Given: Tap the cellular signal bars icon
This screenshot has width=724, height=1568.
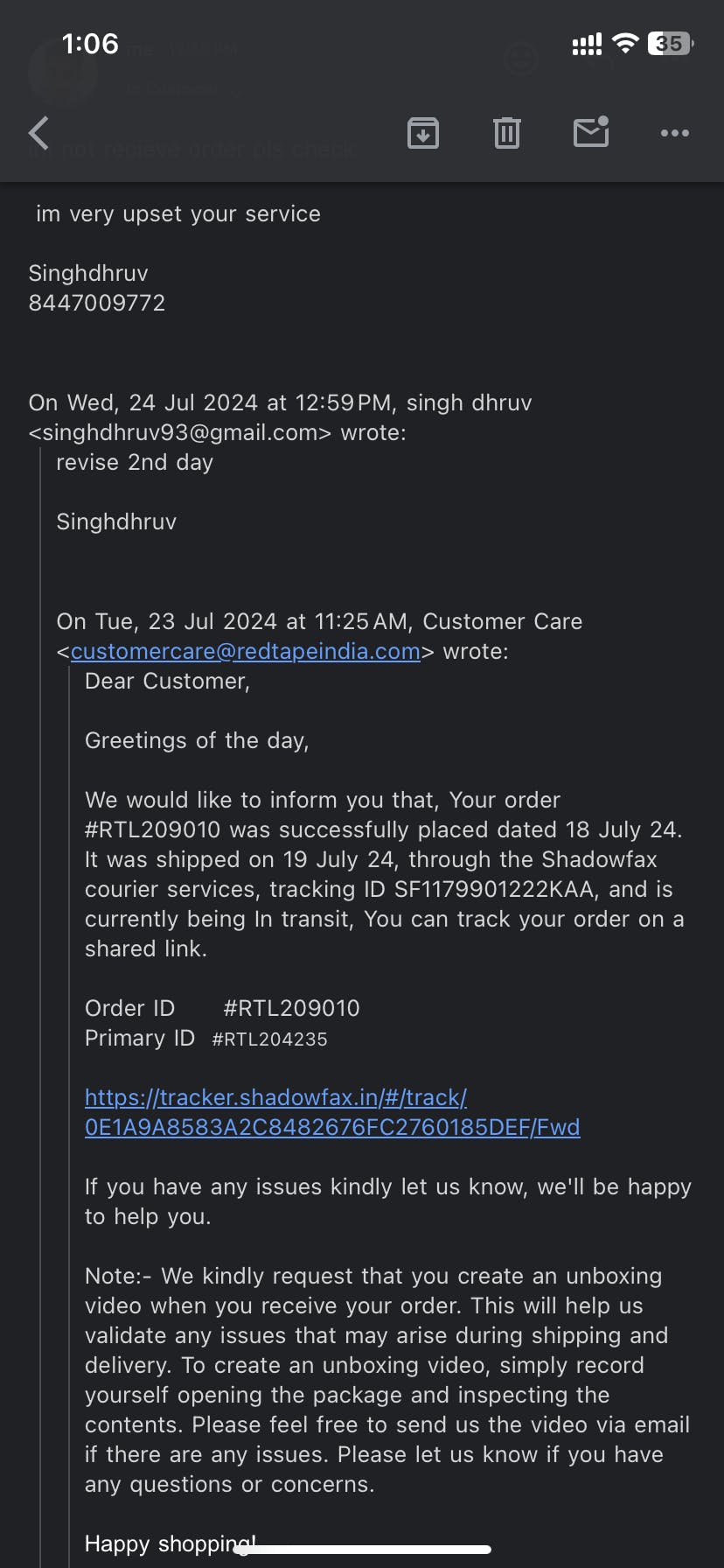Looking at the screenshot, I should (x=586, y=45).
